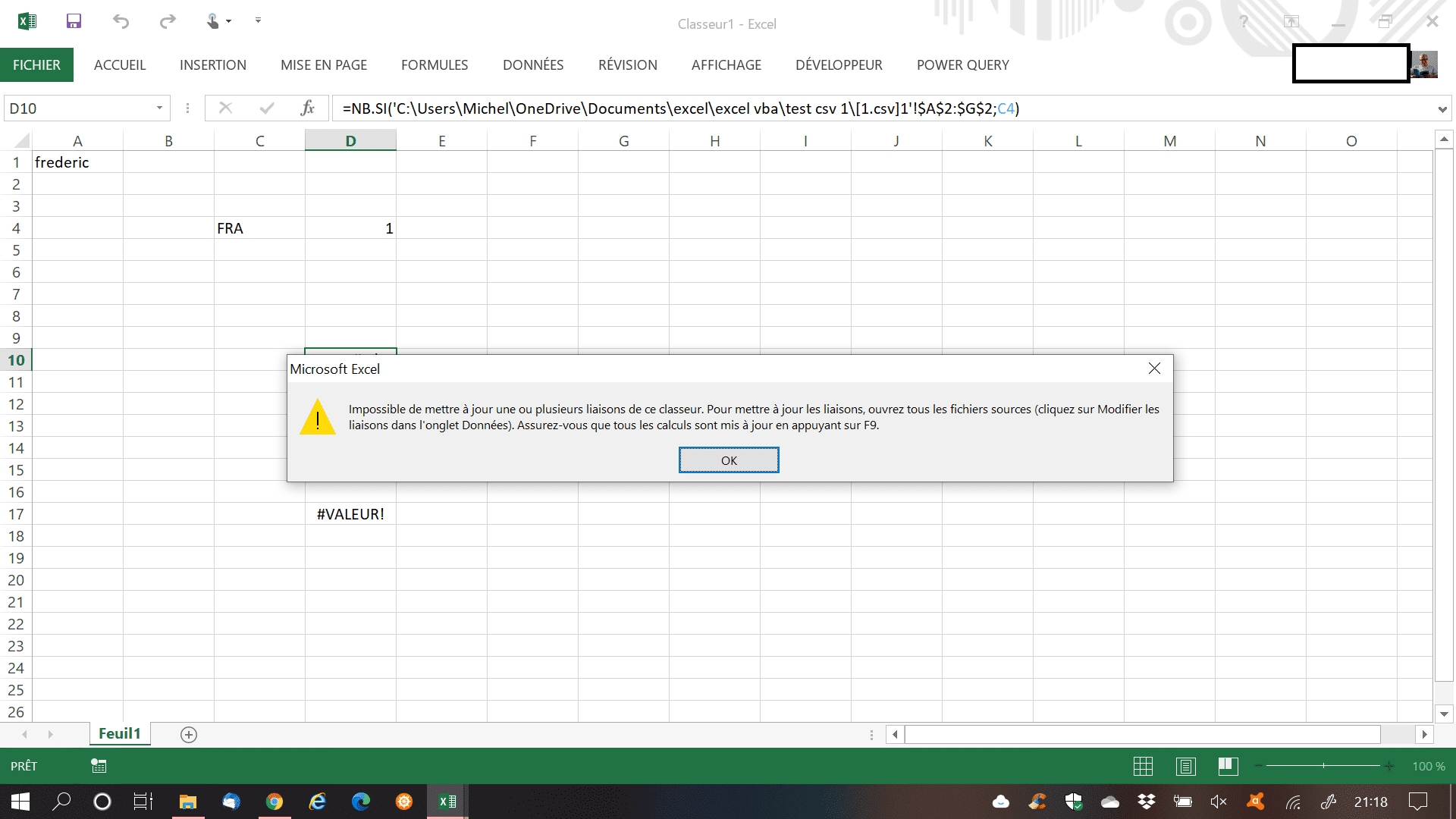Click the Redo arrow icon

168,21
